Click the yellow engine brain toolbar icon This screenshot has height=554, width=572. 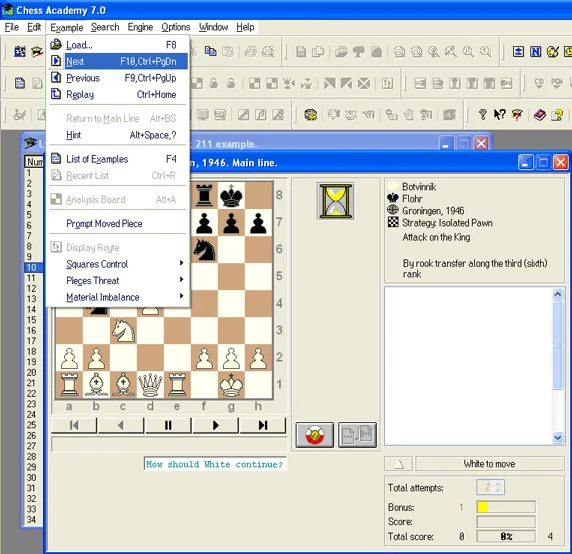pyautogui.click(x=310, y=115)
